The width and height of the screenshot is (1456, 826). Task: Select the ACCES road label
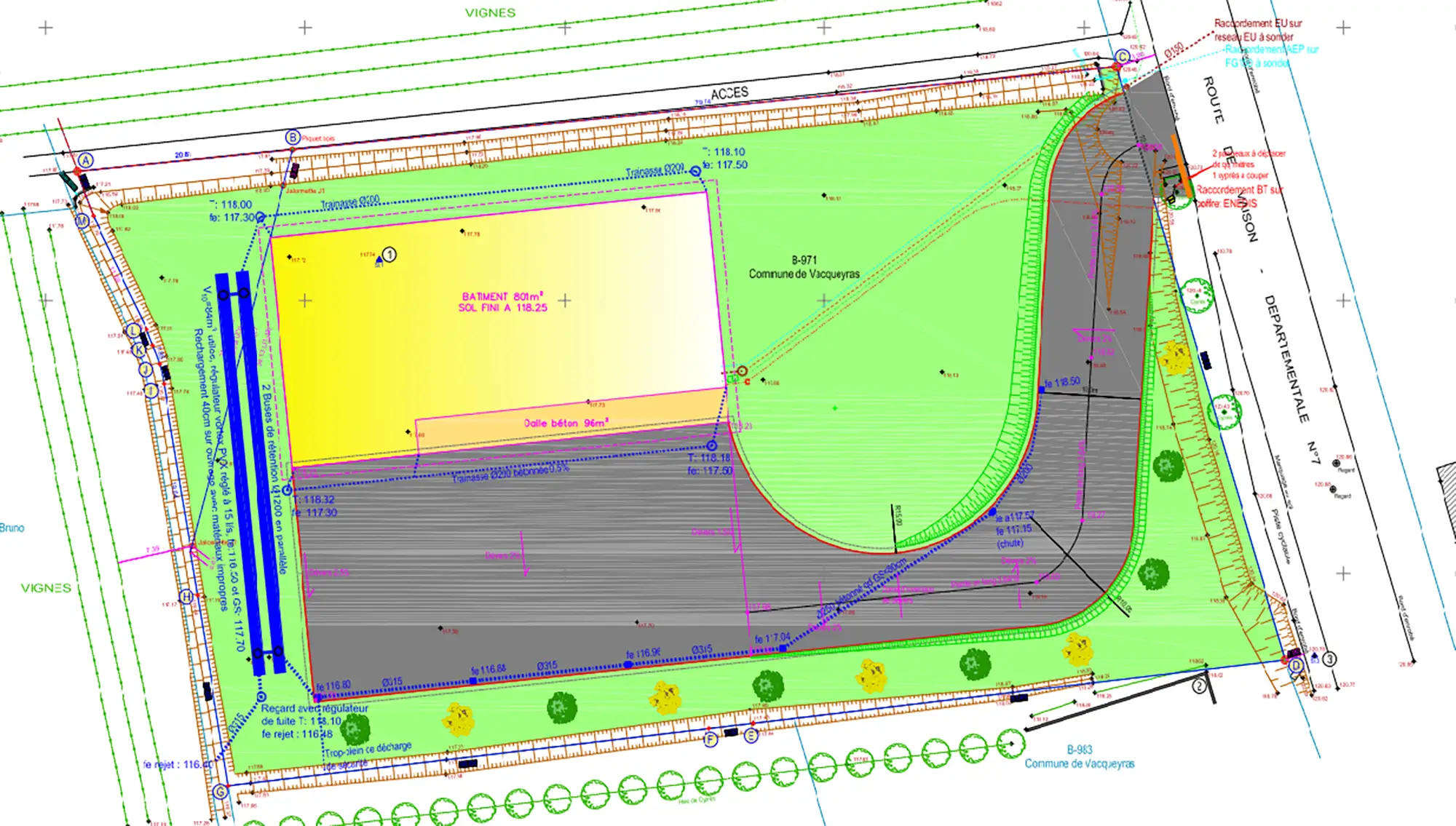[x=729, y=93]
